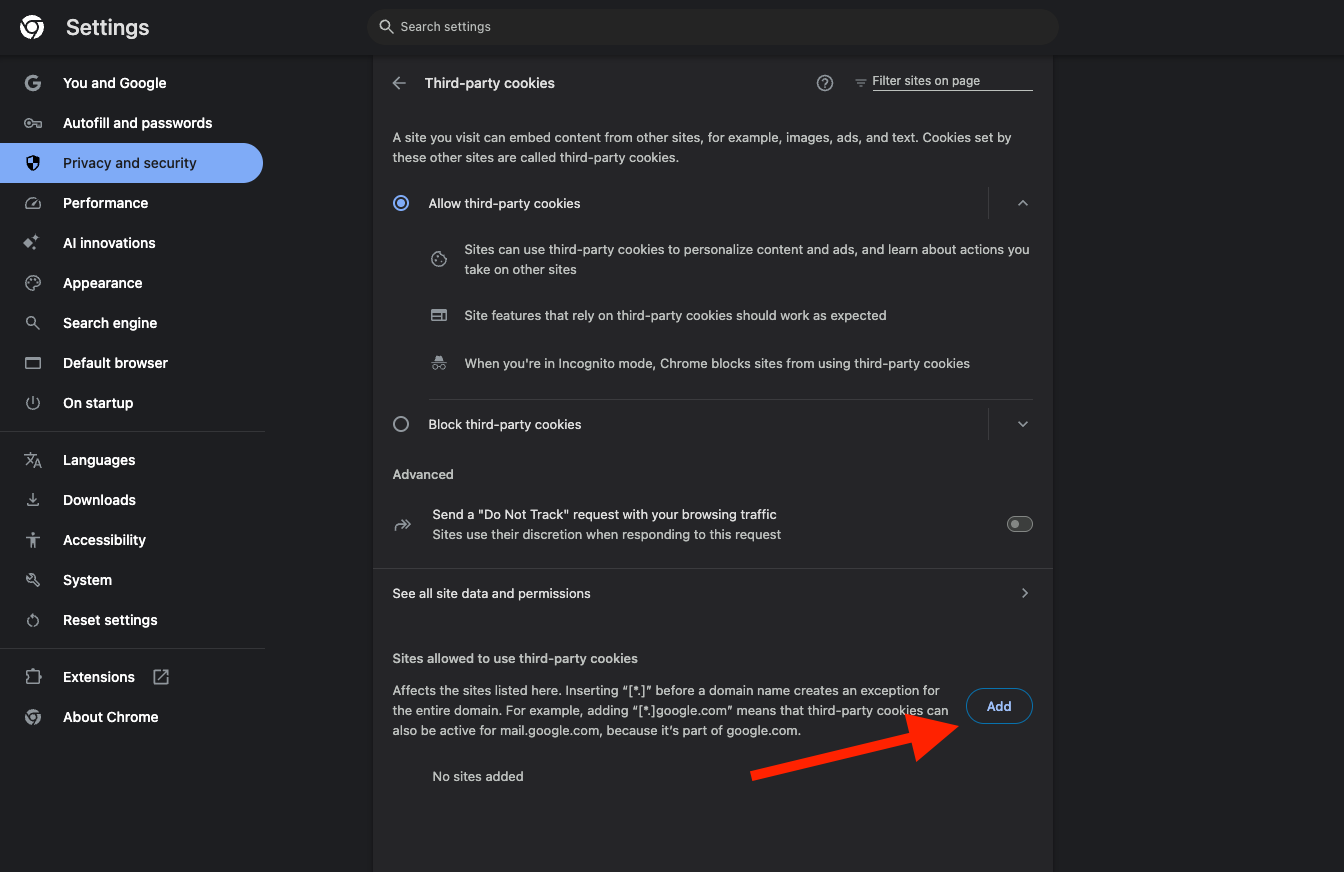Image resolution: width=1344 pixels, height=872 pixels.
Task: Click the palette icon for Appearance
Action: (x=33, y=283)
